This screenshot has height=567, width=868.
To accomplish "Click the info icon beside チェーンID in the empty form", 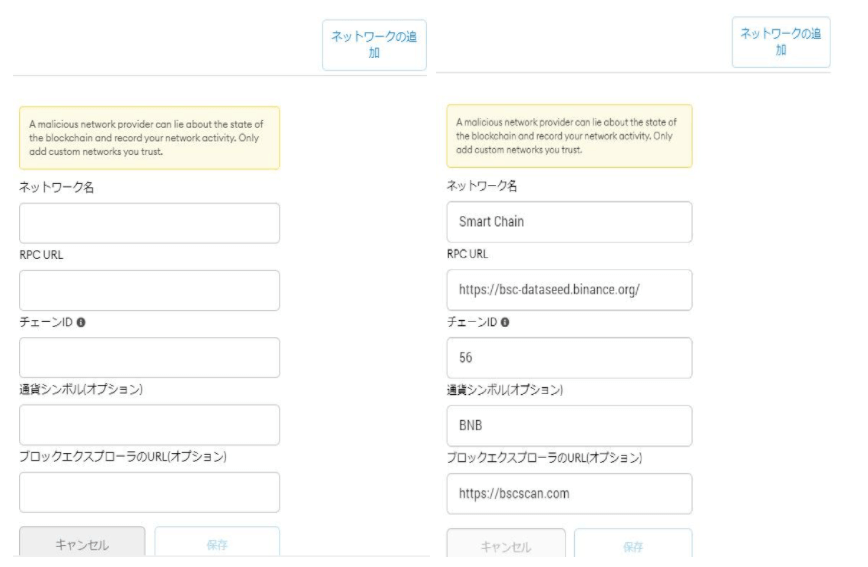I will pos(79,322).
